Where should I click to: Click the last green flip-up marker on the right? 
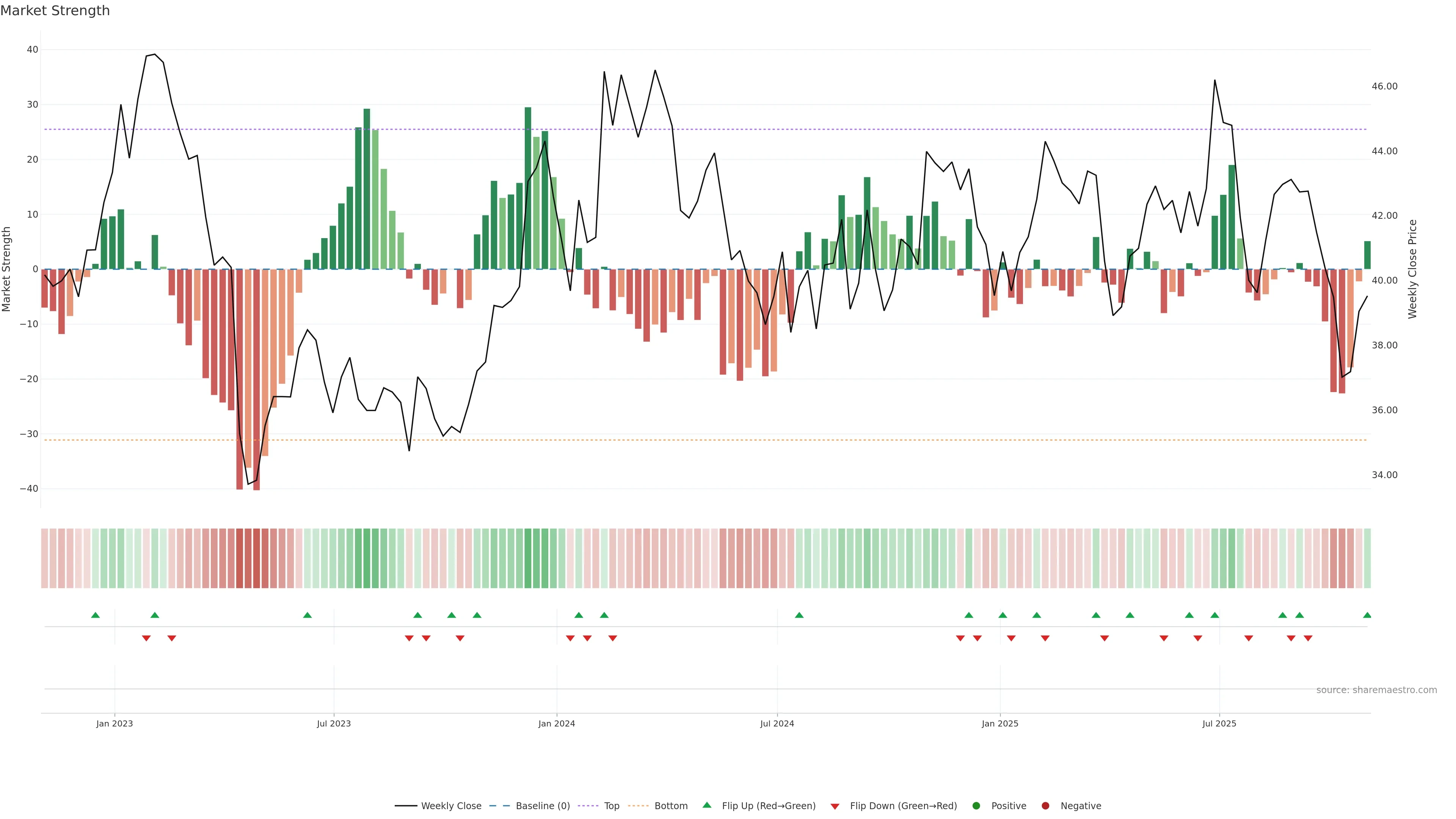[1367, 615]
